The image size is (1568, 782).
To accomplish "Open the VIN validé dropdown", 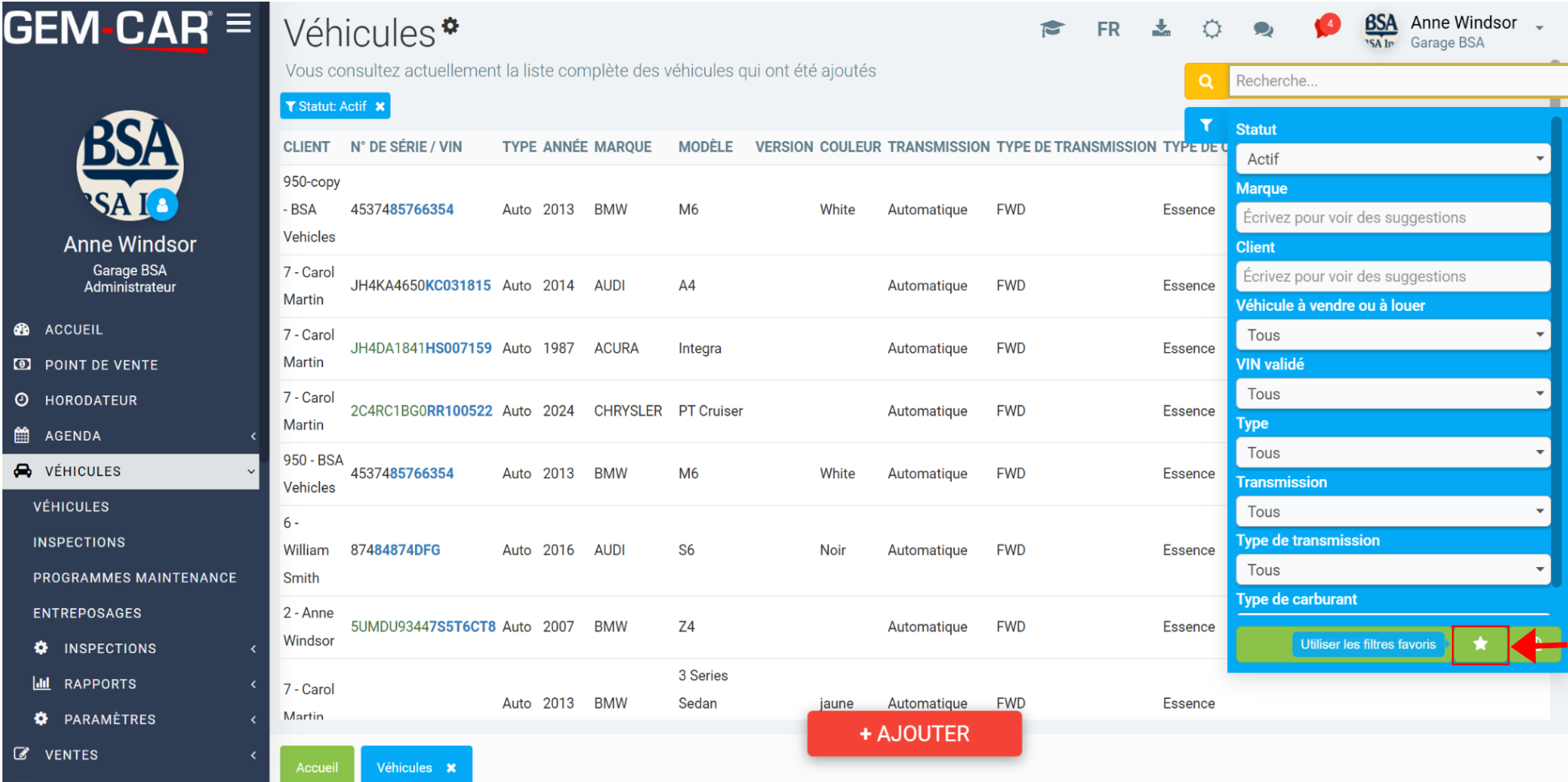I will [1392, 394].
